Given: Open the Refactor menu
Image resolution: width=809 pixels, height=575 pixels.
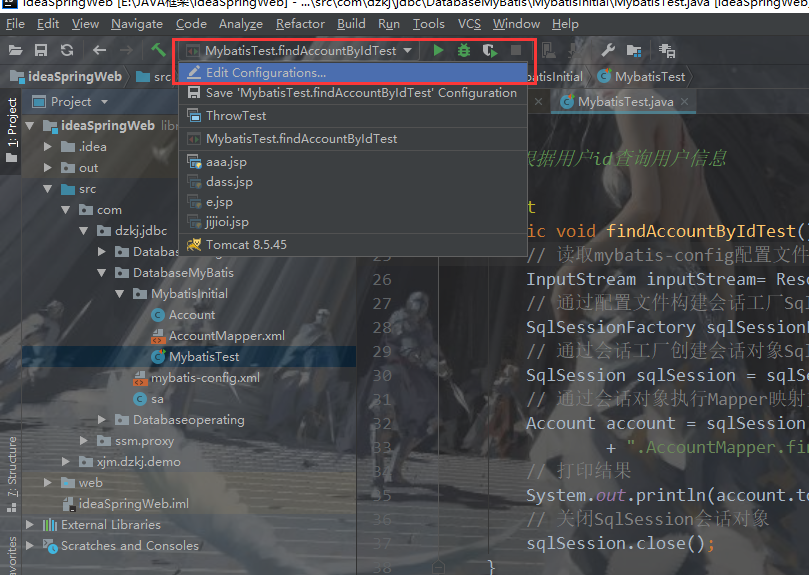Looking at the screenshot, I should [300, 24].
